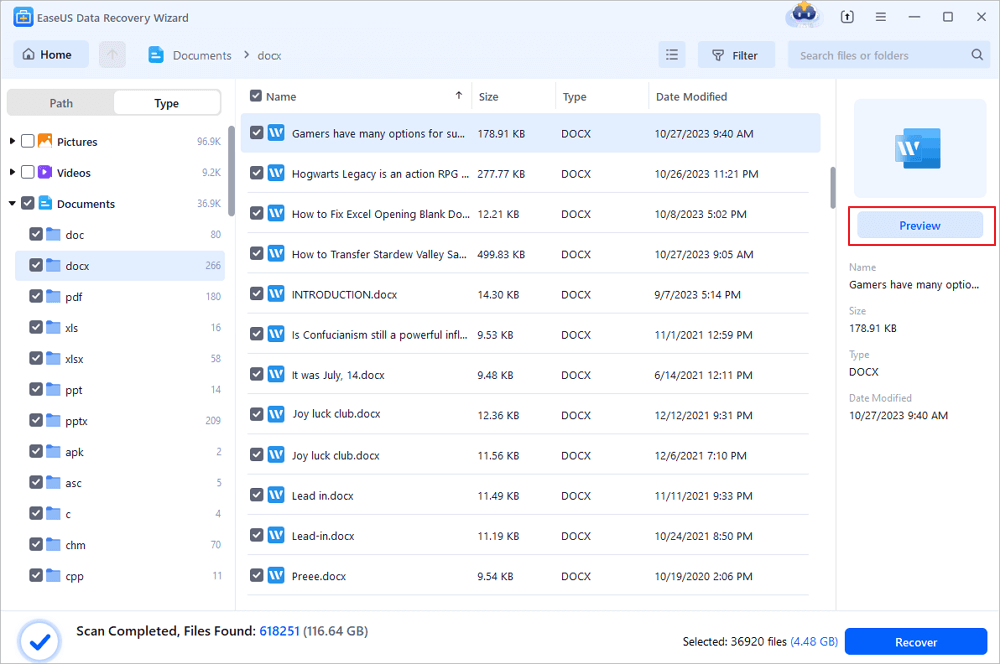Select the Lead-in.docx file row
This screenshot has height=664, width=1000.
528,535
